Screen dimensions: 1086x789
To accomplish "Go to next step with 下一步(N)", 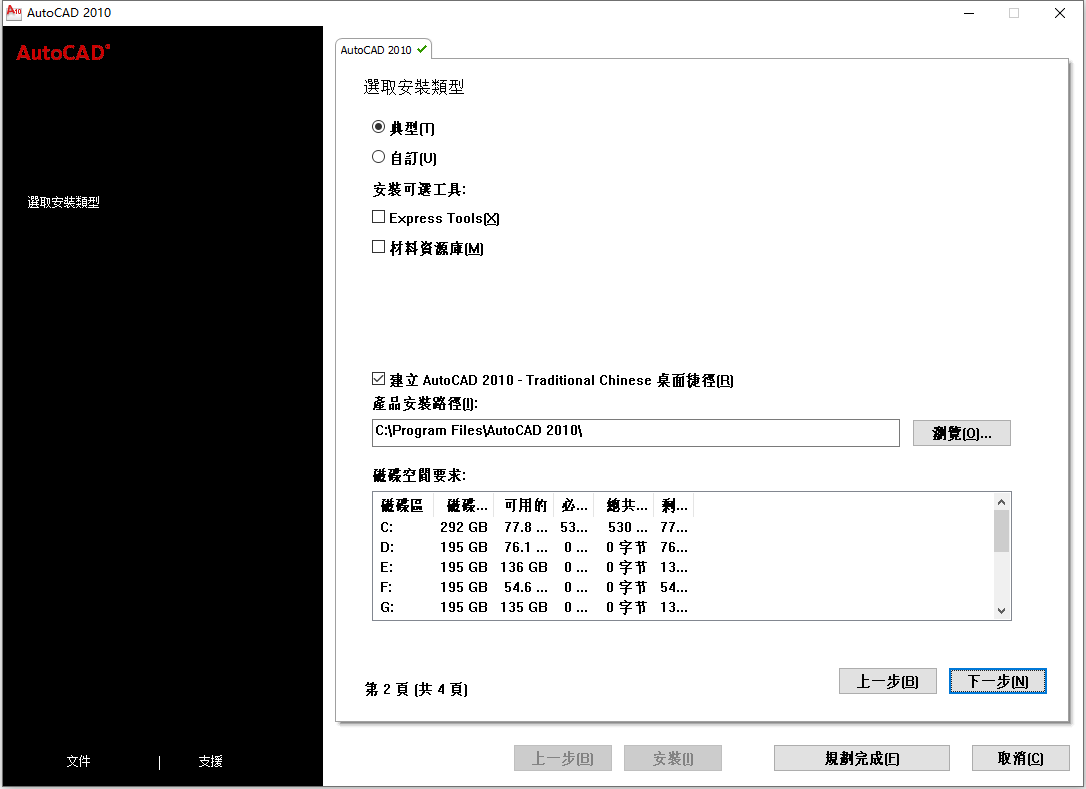I will 997,681.
